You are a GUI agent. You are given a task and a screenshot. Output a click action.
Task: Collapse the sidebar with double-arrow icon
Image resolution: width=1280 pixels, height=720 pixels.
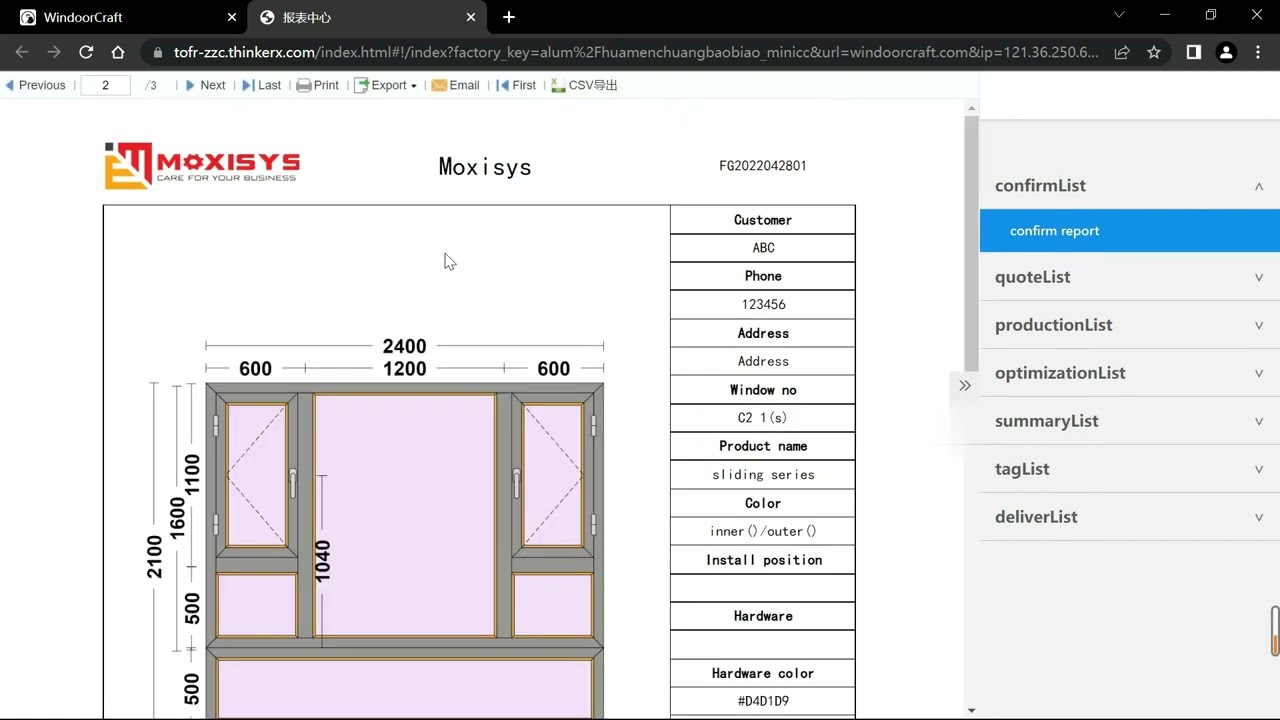tap(964, 385)
